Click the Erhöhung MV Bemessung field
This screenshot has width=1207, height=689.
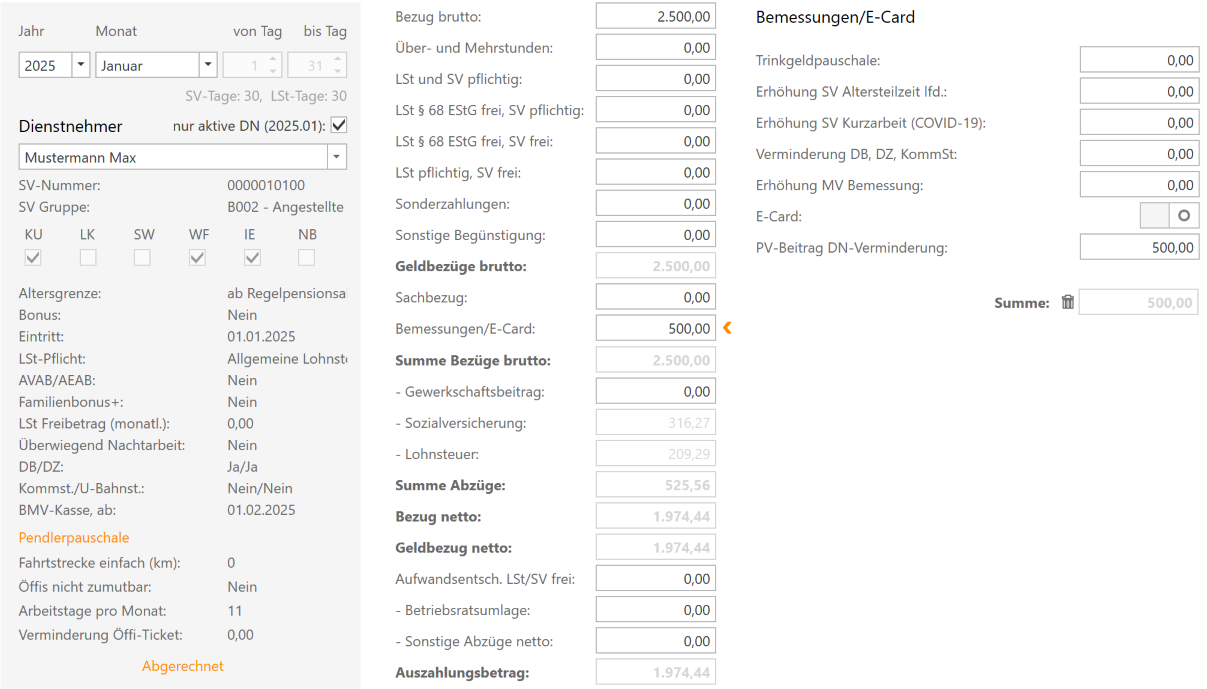[1139, 185]
